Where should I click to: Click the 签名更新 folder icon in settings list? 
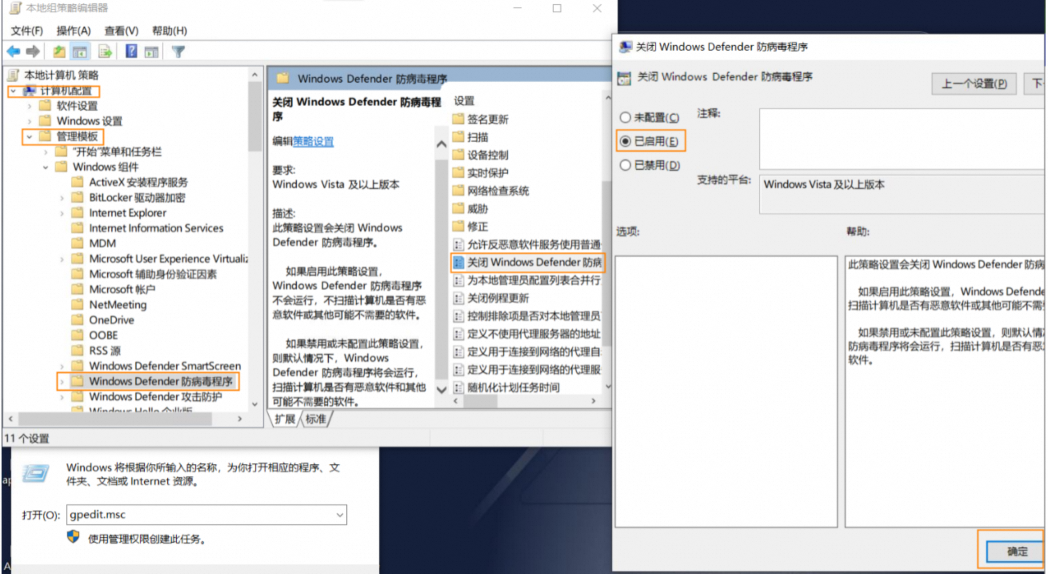pyautogui.click(x=458, y=119)
